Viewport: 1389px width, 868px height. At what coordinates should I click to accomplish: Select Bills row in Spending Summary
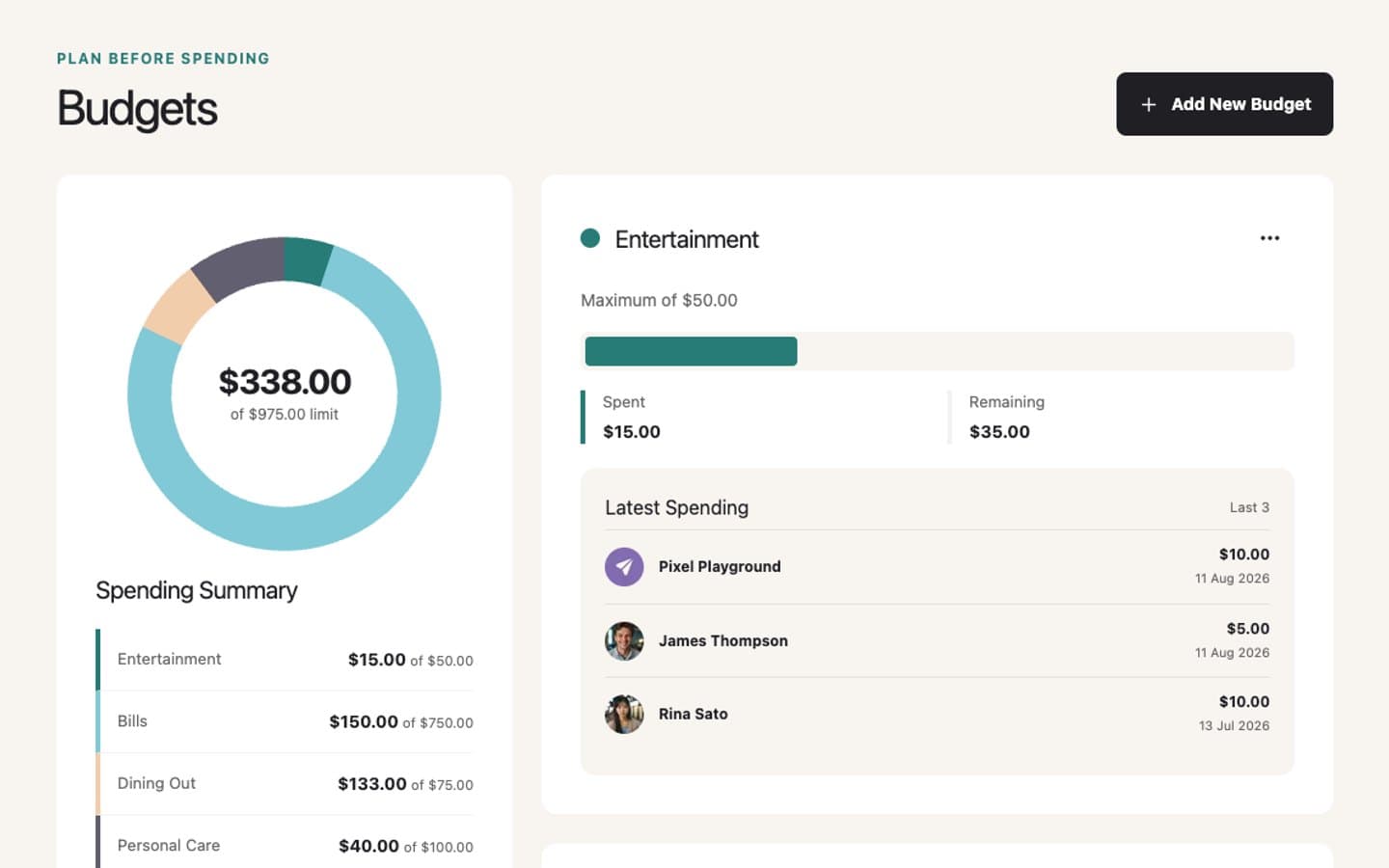[285, 721]
